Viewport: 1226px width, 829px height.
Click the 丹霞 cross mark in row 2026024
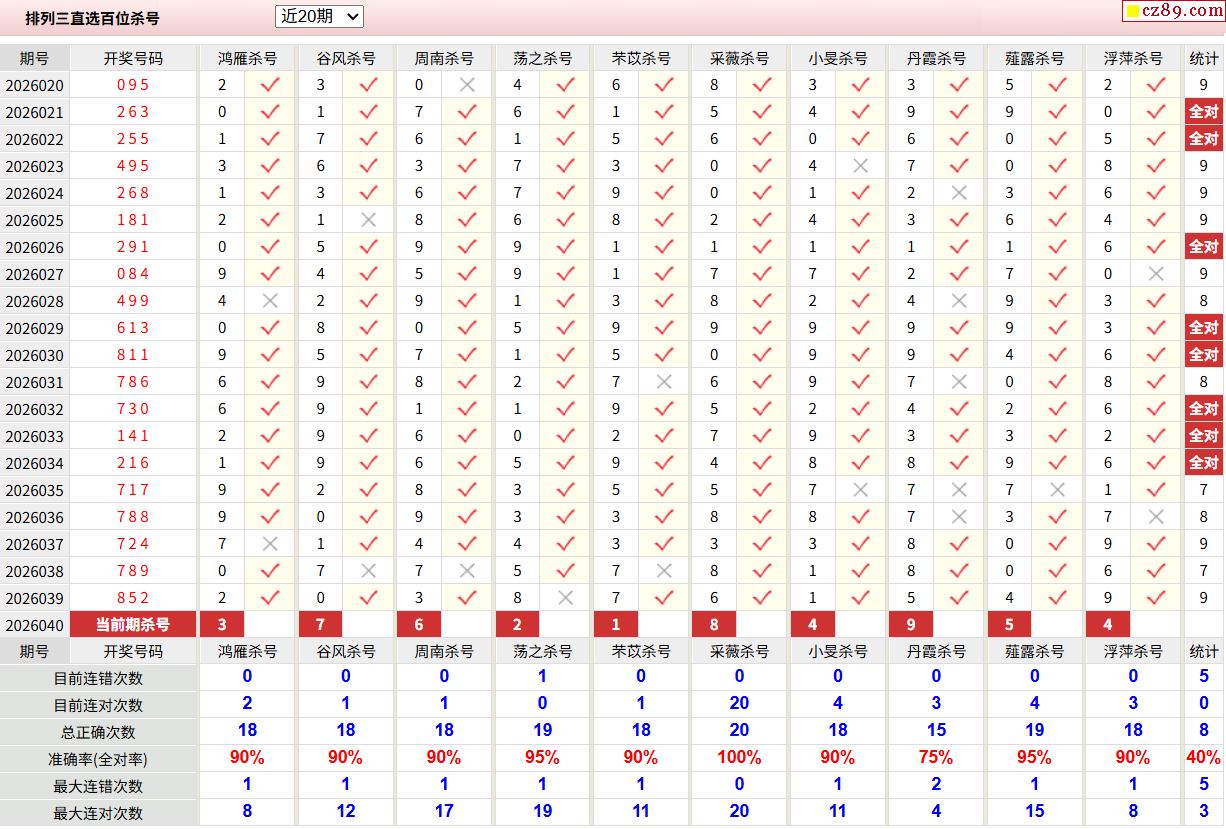[959, 193]
